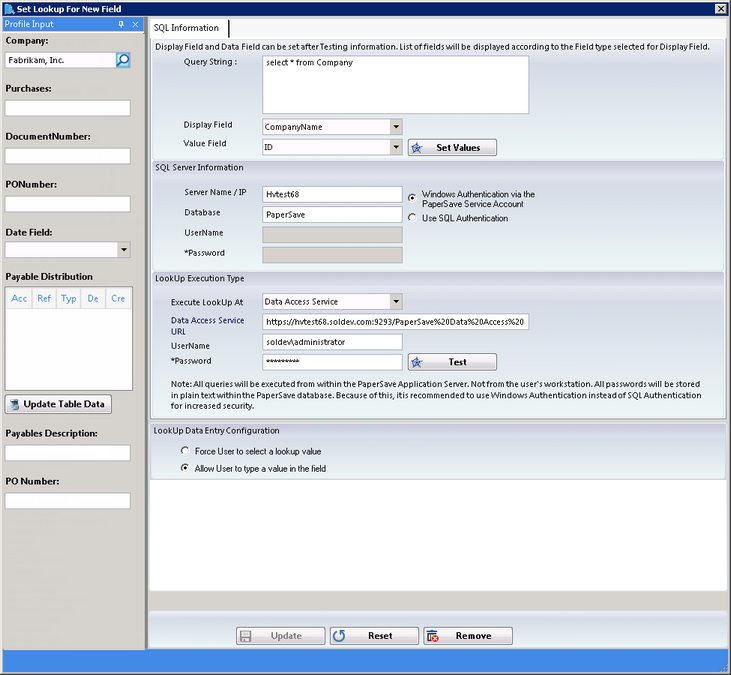Image resolution: width=731 pixels, height=675 pixels.
Task: Select Windows Authentication via PaperSave Service Account
Action: pos(412,197)
